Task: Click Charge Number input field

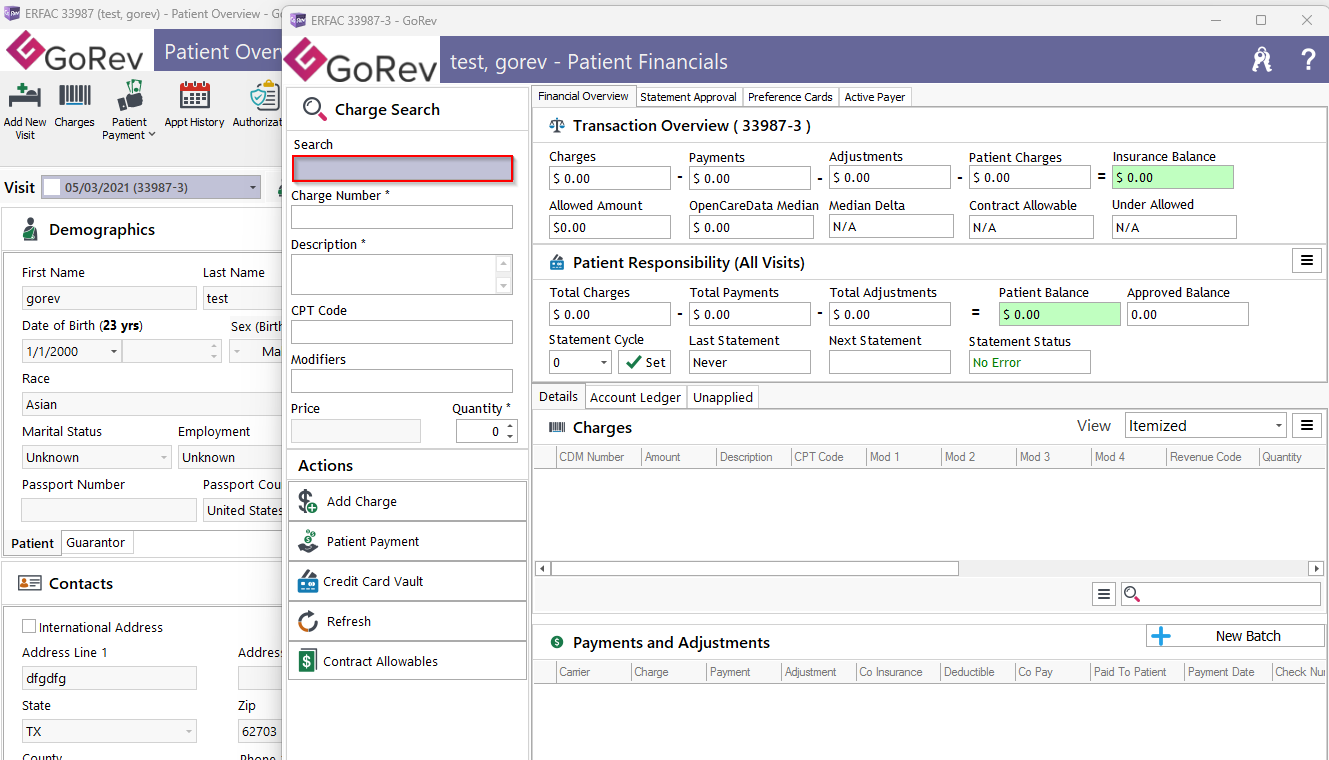Action: click(402, 217)
